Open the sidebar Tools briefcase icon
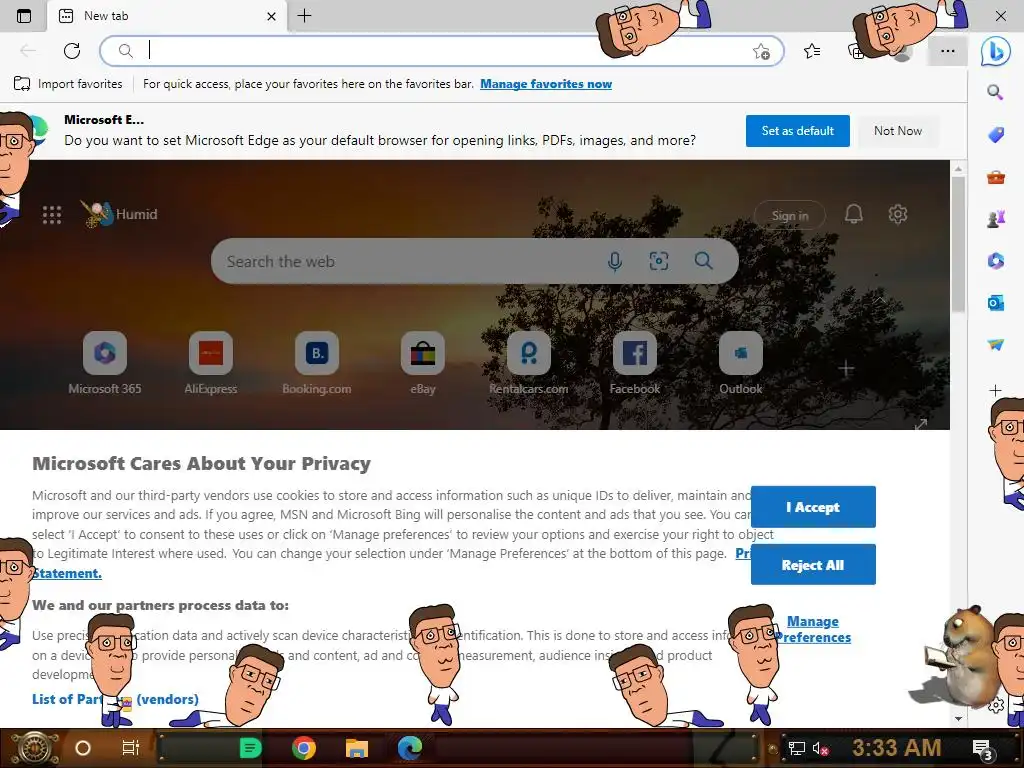 [995, 177]
